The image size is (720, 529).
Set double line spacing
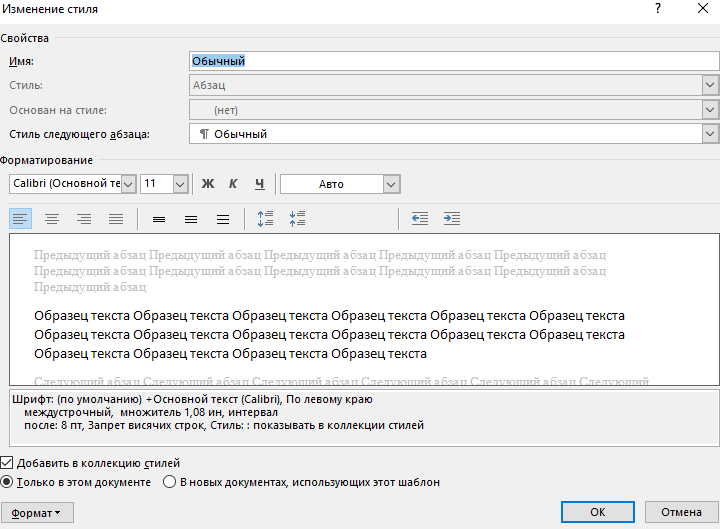(223, 218)
